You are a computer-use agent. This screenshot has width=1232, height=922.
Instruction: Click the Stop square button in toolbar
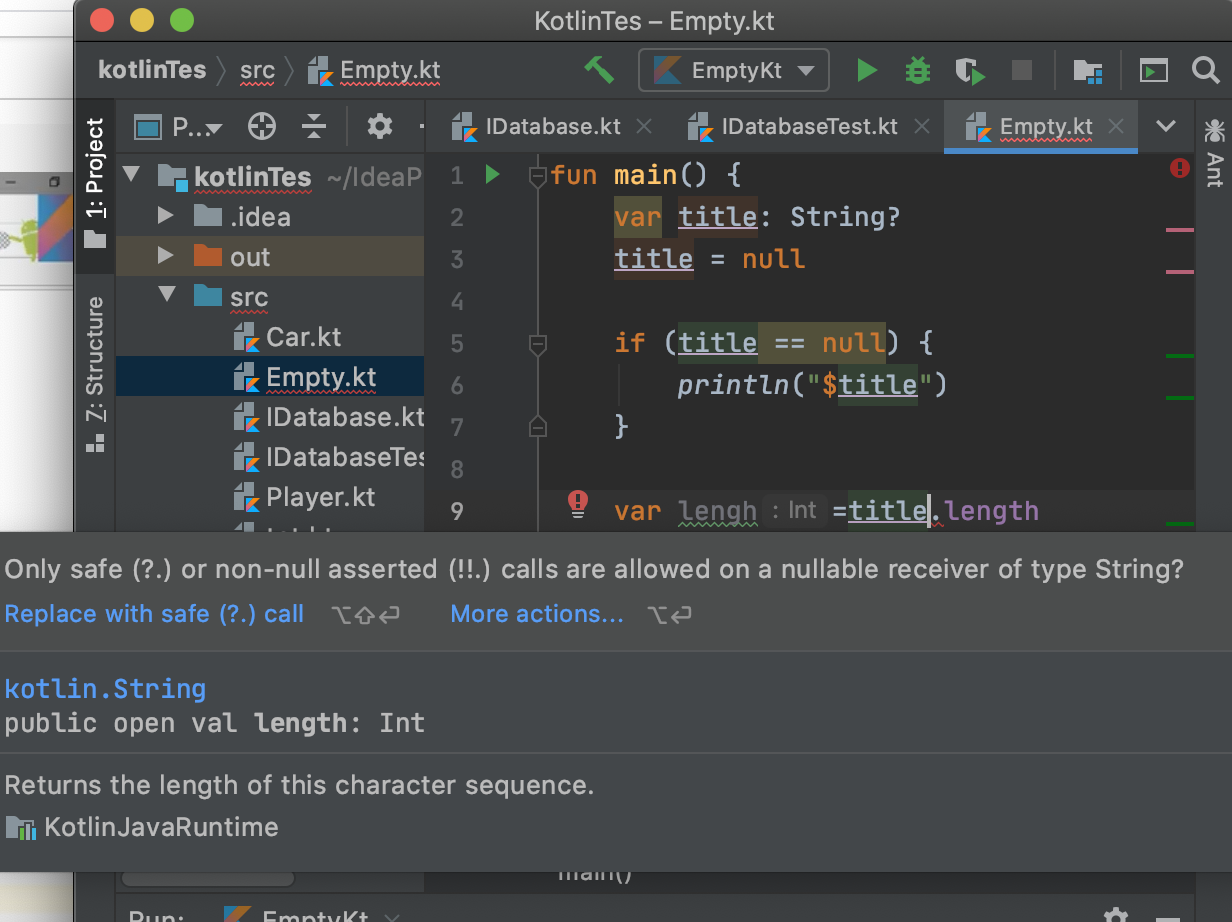coord(1021,70)
